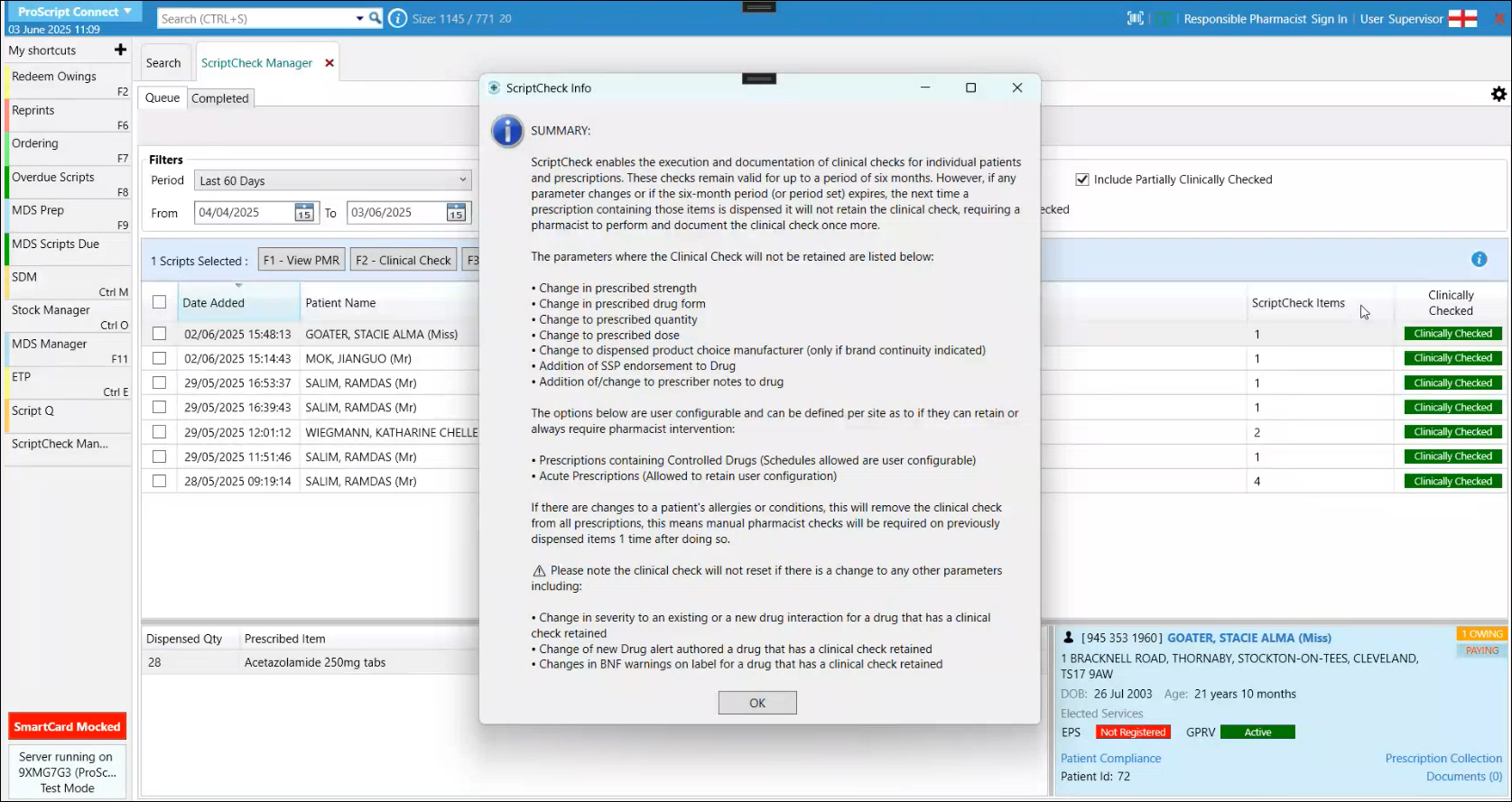Open the ProScript Connect menu dropdown
Image resolution: width=1512 pixels, height=802 pixels.
tap(75, 12)
